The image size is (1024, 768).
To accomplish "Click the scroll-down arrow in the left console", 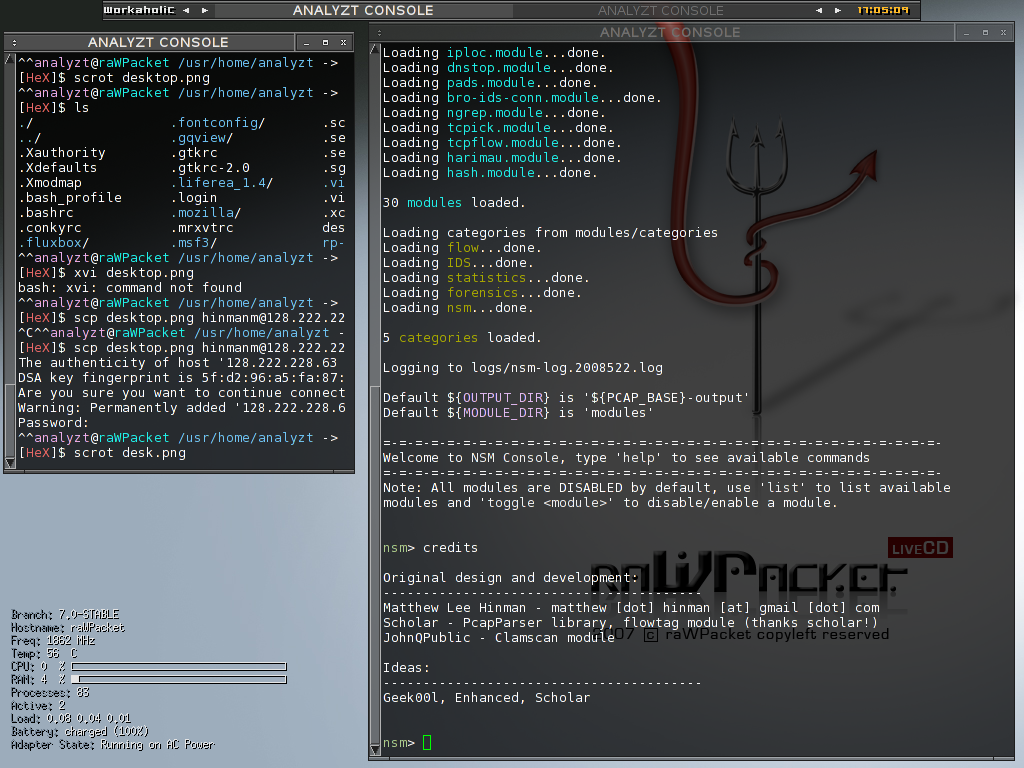I will pos(9,463).
